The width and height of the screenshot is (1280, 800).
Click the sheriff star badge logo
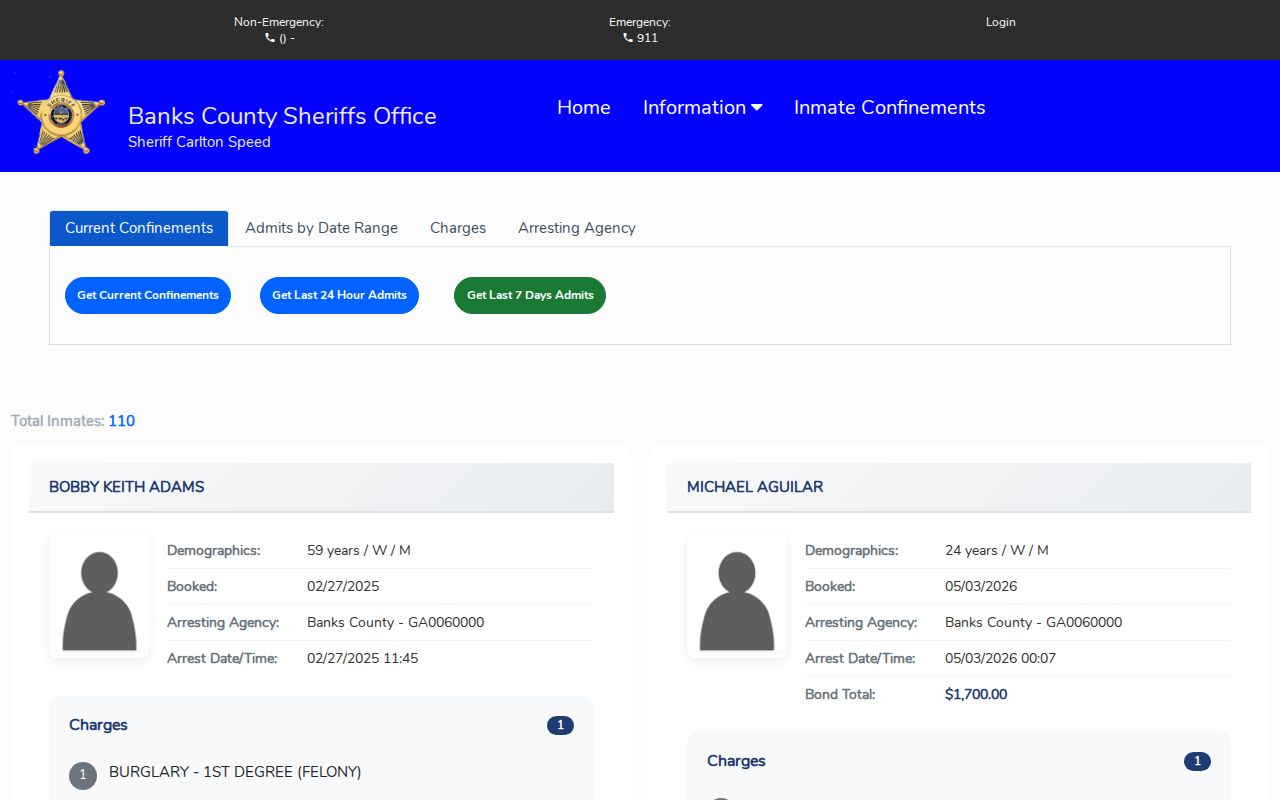[61, 112]
